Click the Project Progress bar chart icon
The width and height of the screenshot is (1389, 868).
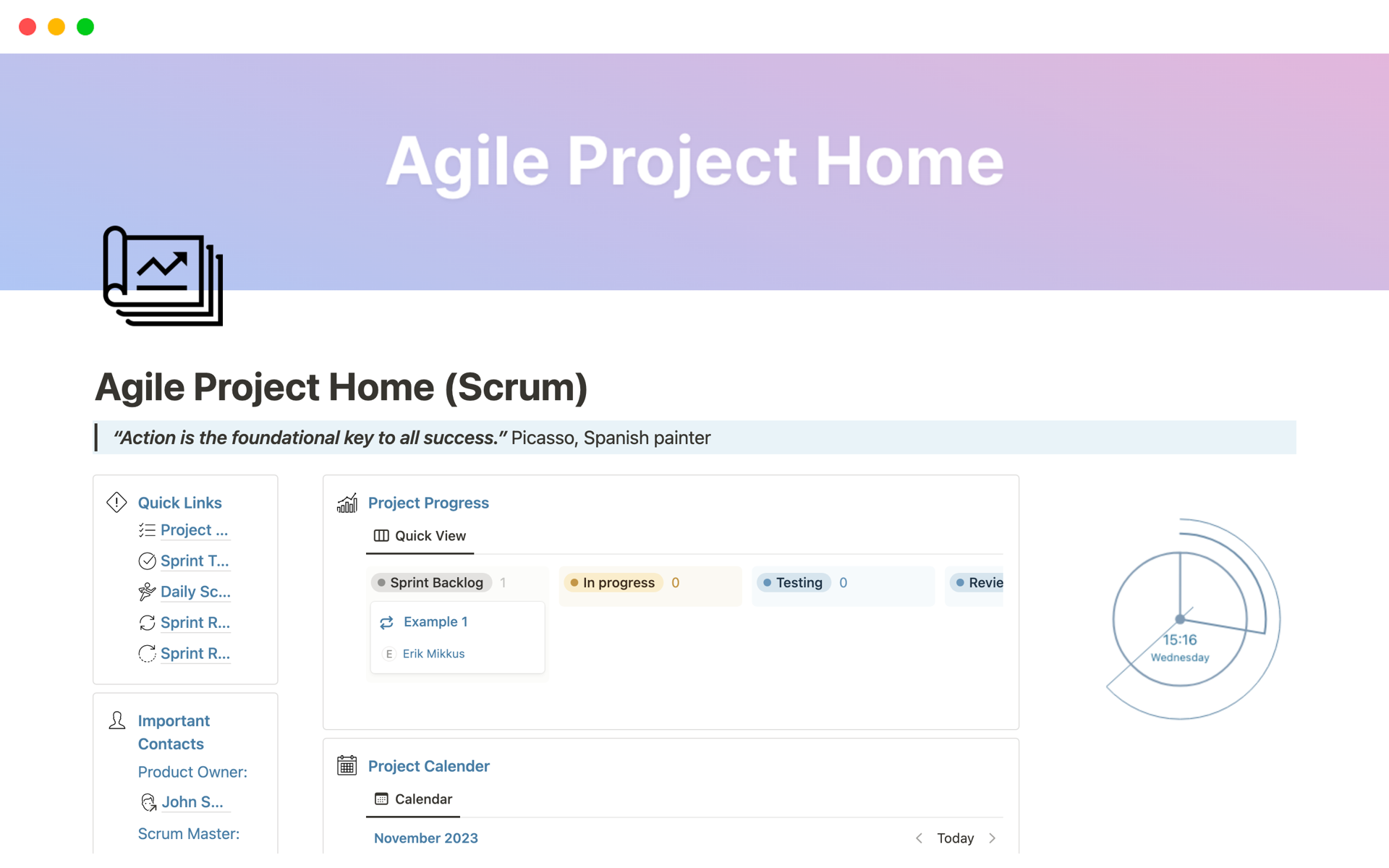click(346, 503)
